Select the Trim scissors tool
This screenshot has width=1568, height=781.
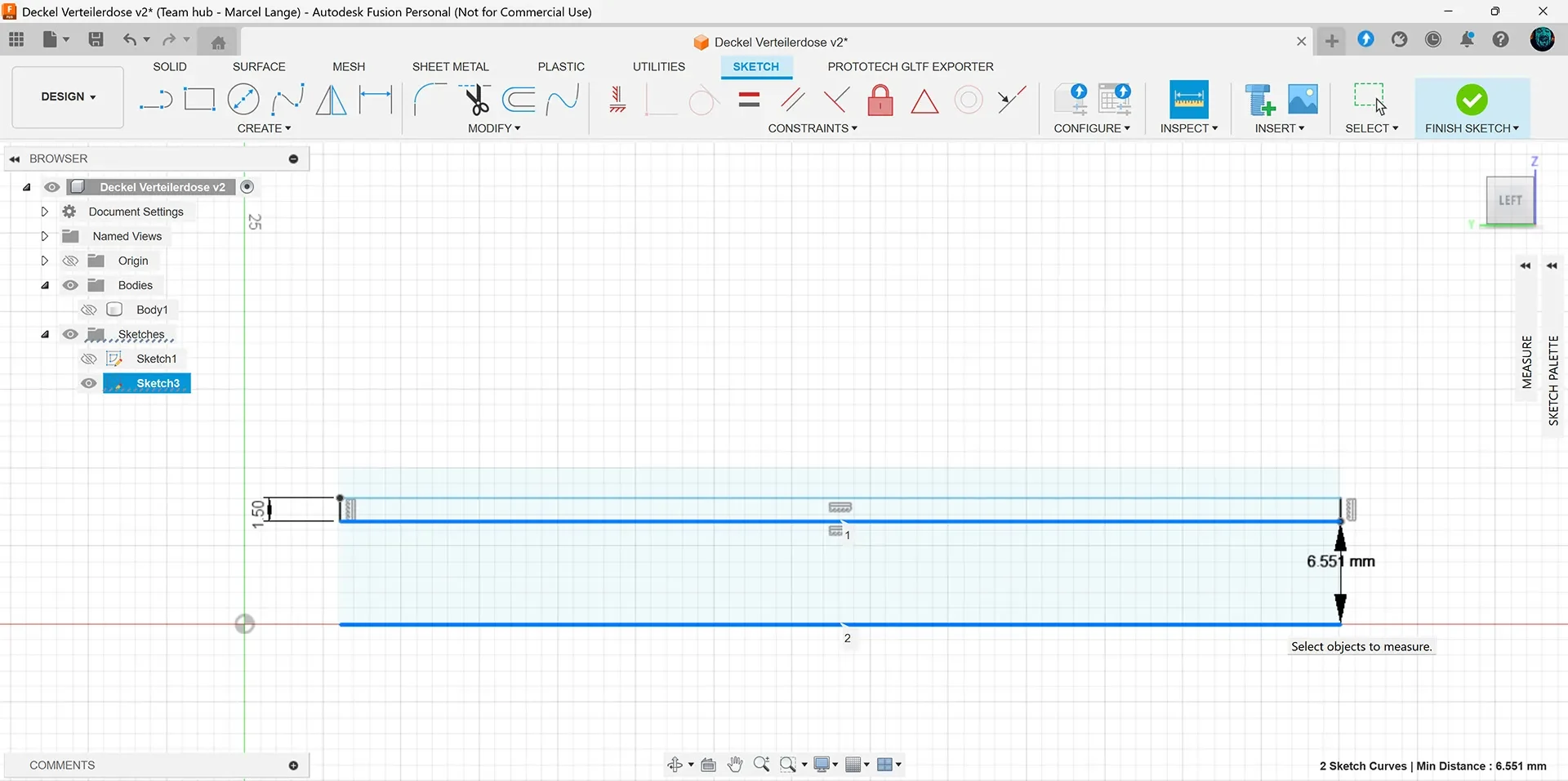(476, 100)
